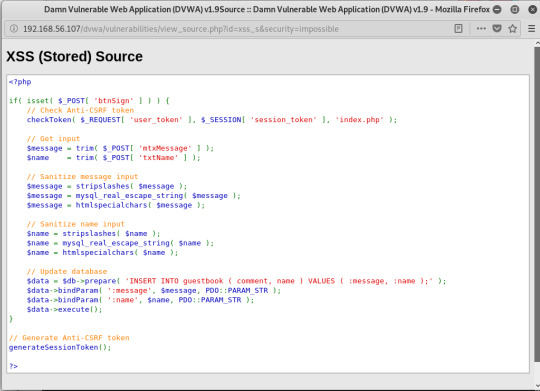Click the generateSessionToken() call

60,347
